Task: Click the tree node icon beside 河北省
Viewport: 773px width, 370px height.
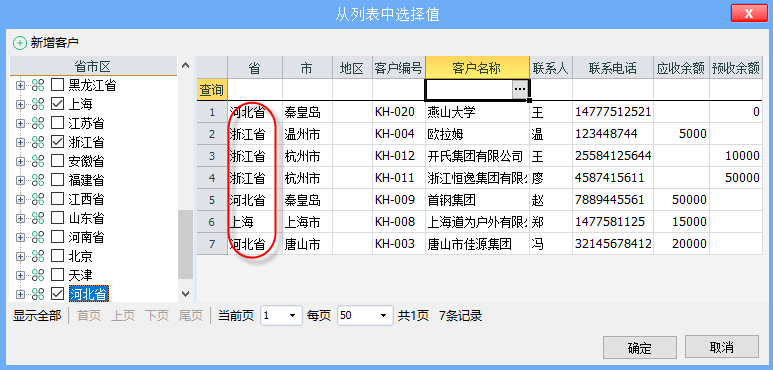Action: click(38, 294)
